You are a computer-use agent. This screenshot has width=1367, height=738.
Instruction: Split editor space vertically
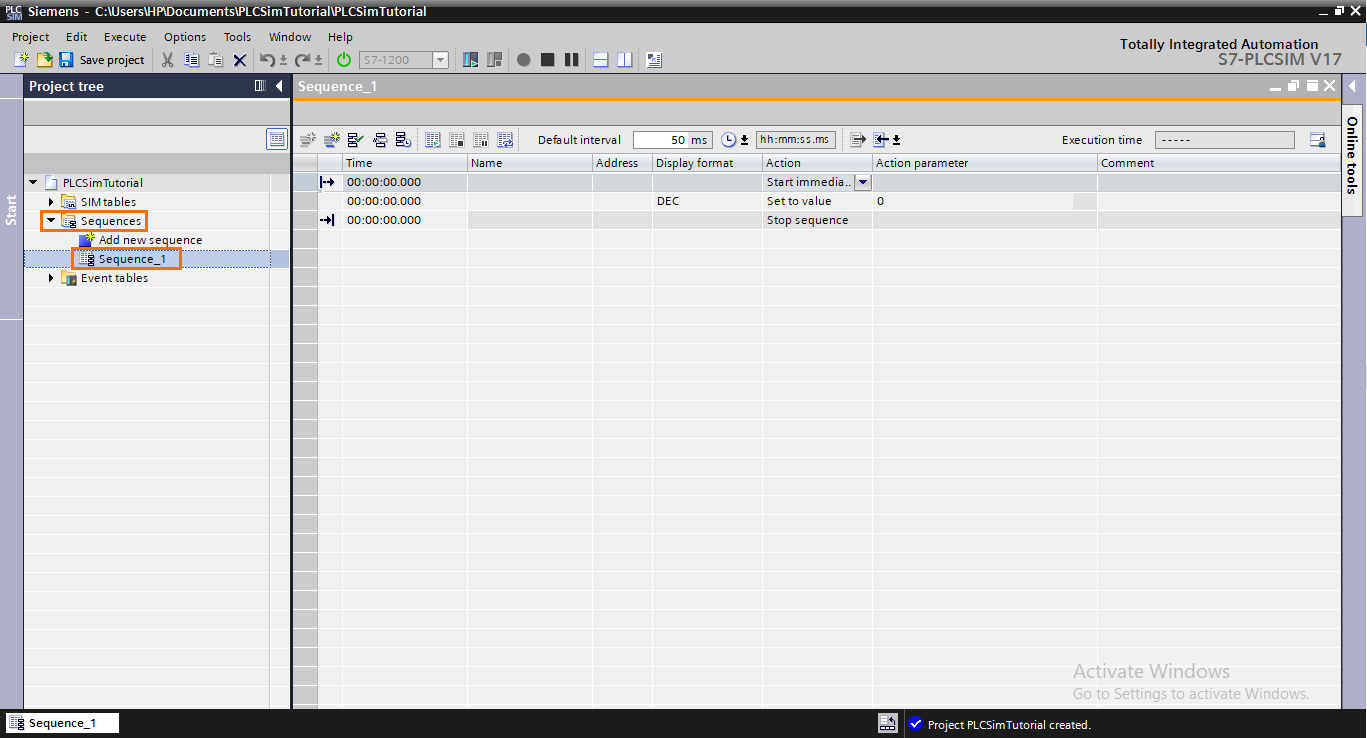pyautogui.click(x=625, y=60)
